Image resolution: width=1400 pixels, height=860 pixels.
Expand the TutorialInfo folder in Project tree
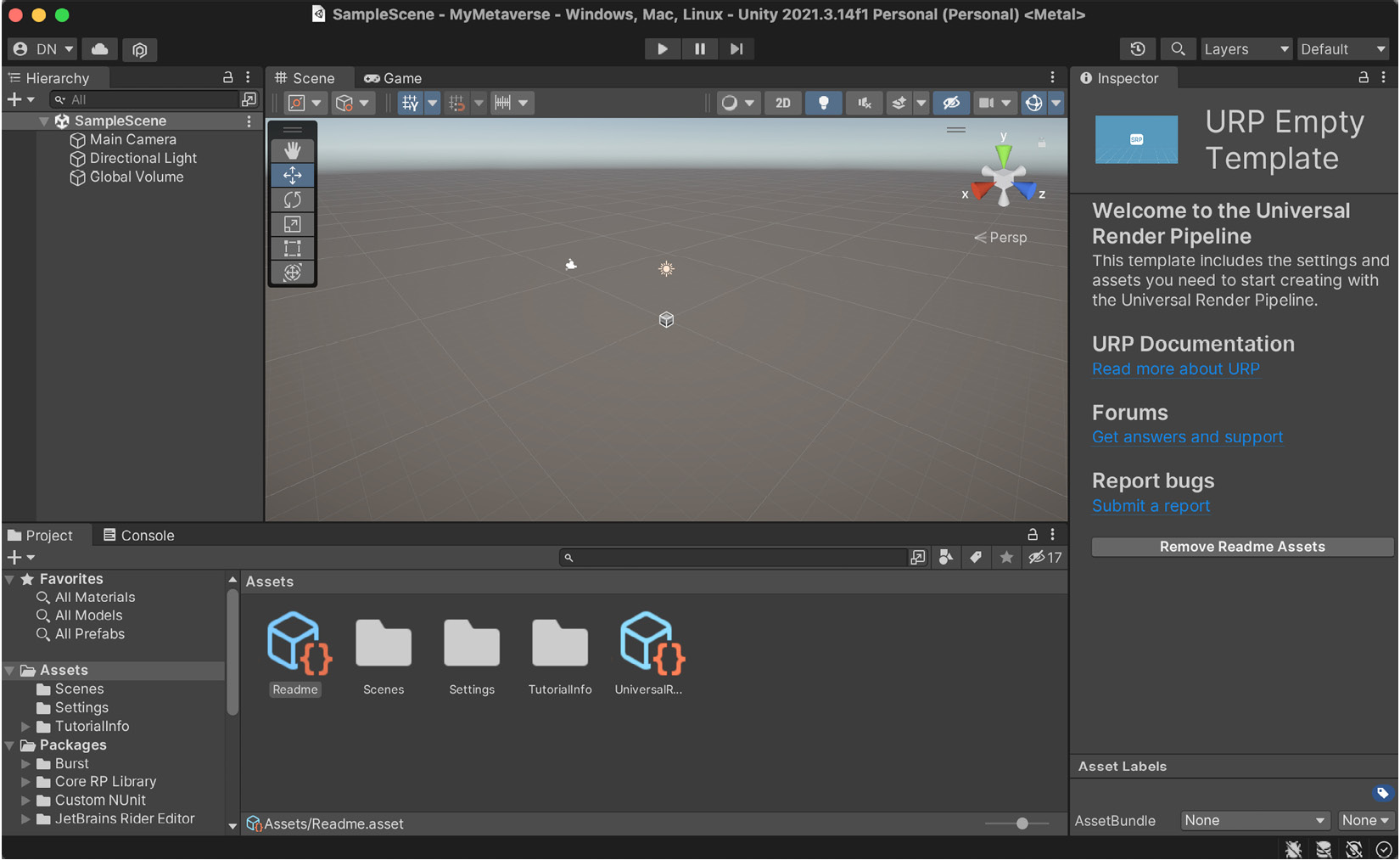pyautogui.click(x=25, y=727)
